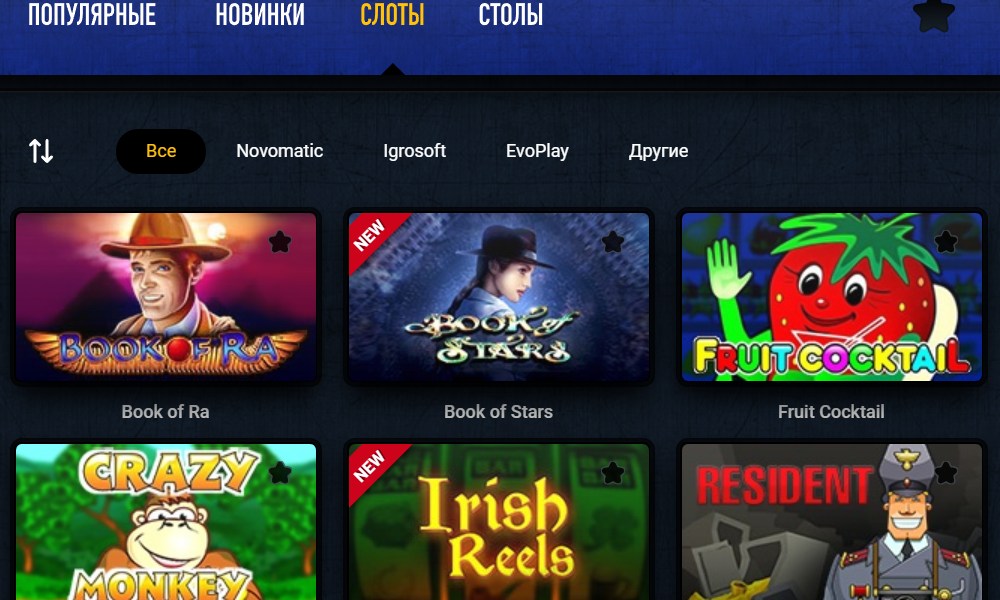Viewport: 1000px width, 600px height.
Task: Add Crazy Monkey to favorites with star
Action: pos(280,472)
